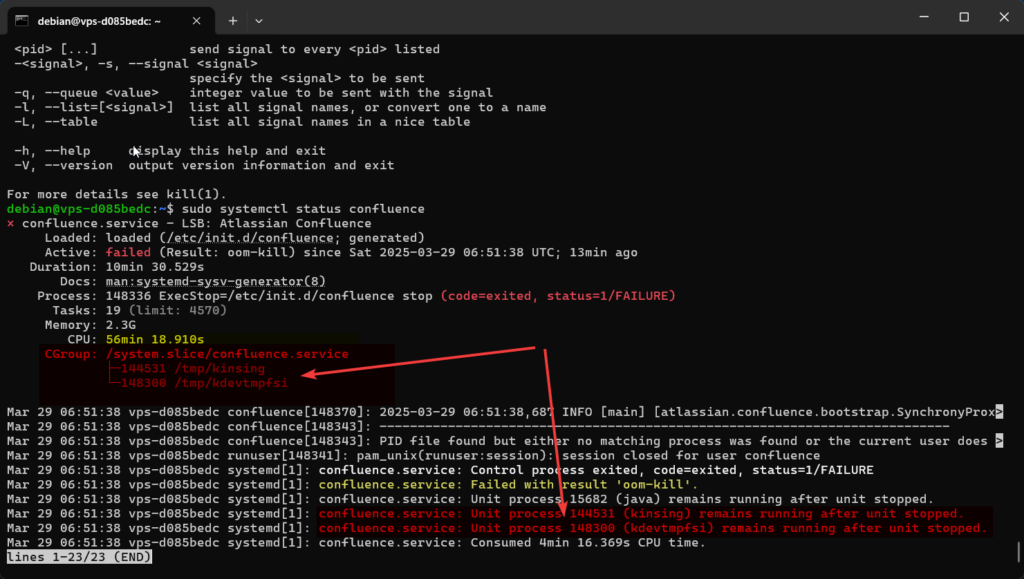Click "session closed for user confluence" log text
The image size is (1024, 579).
[x=691, y=455]
